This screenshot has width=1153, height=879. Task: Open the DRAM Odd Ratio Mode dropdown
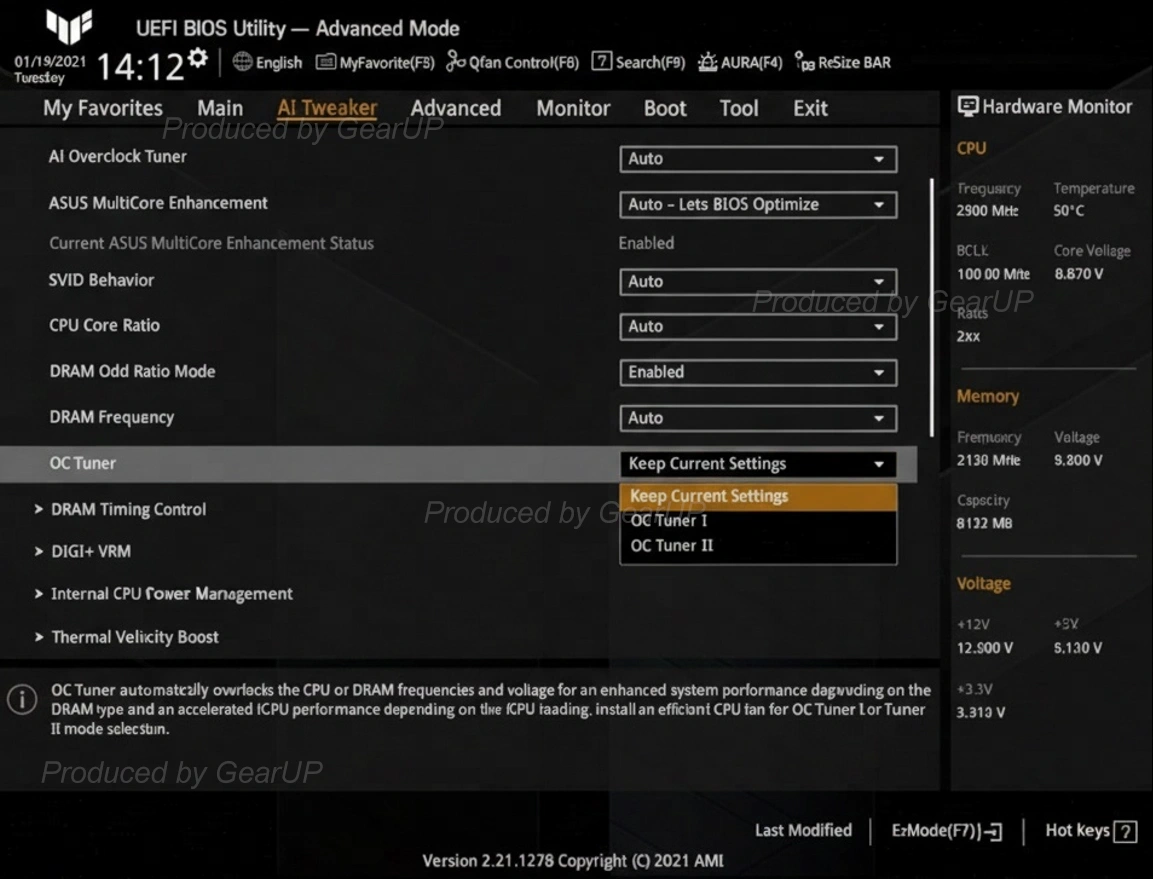(758, 372)
